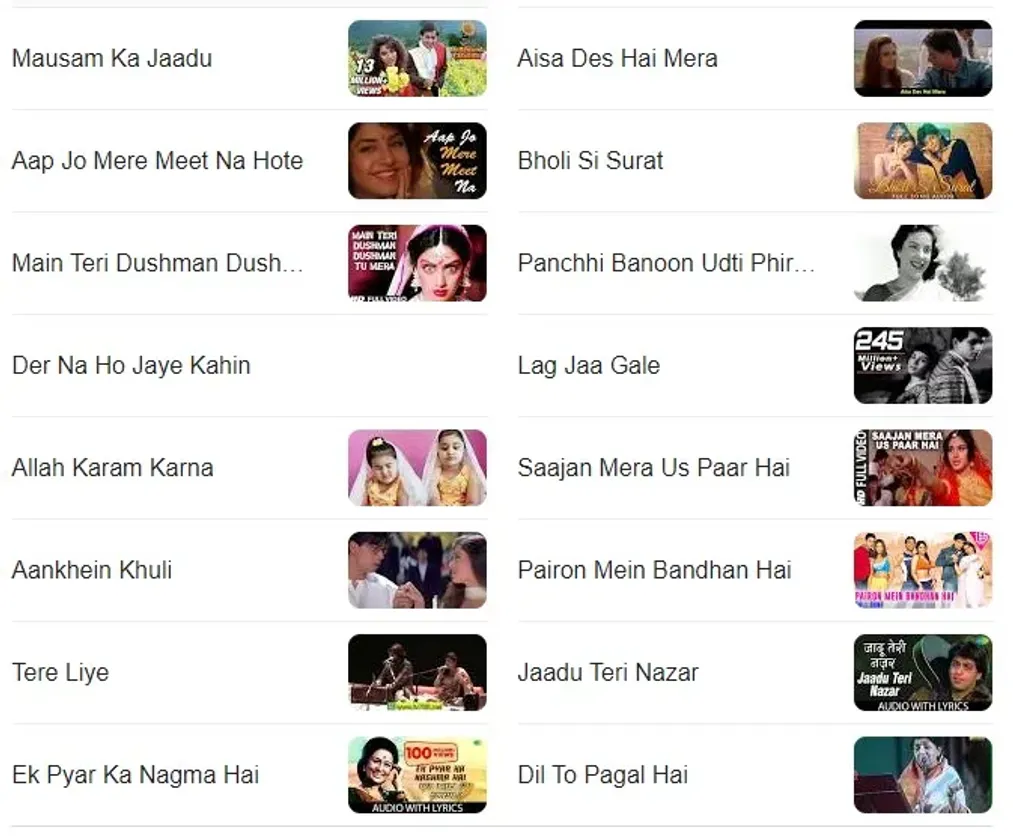Select the Ek Pyar Ka Nagma Hai thumbnail
Screen dimensions: 1013x838
point(417,775)
